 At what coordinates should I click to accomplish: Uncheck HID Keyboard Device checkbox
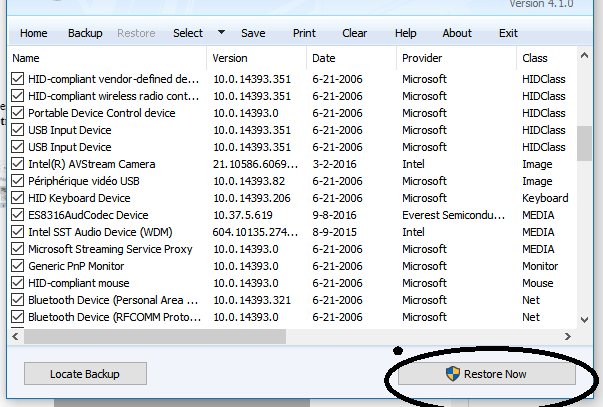click(x=17, y=198)
